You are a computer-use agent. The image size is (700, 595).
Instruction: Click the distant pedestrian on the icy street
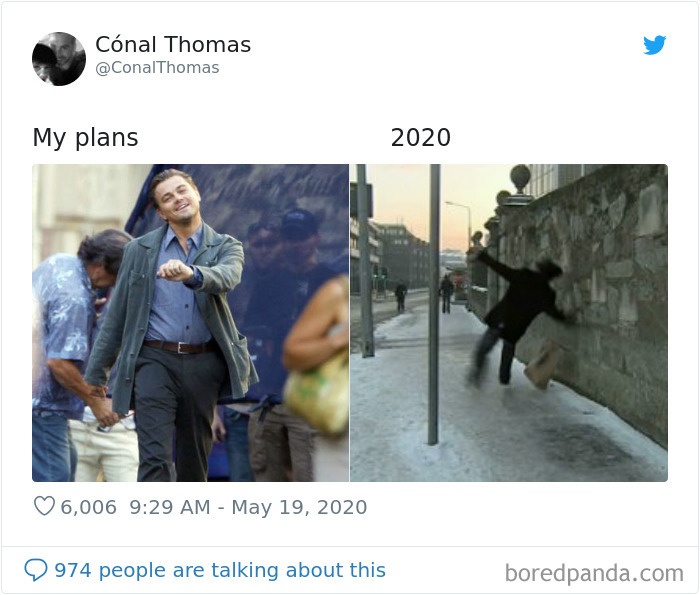pyautogui.click(x=446, y=293)
